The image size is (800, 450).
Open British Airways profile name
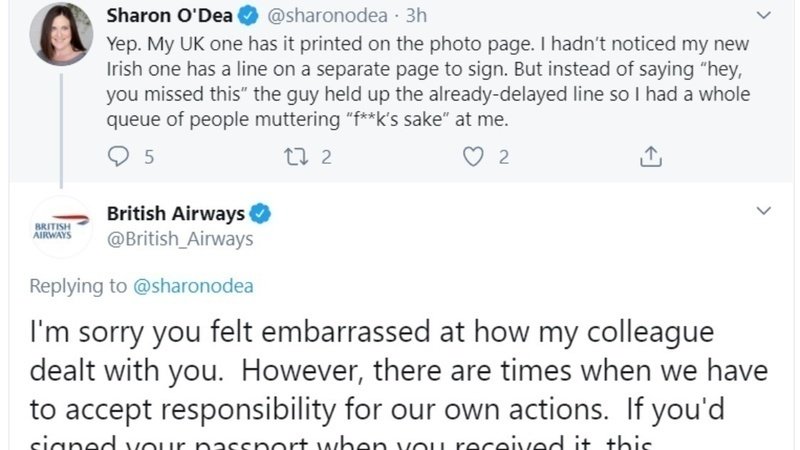coord(176,214)
